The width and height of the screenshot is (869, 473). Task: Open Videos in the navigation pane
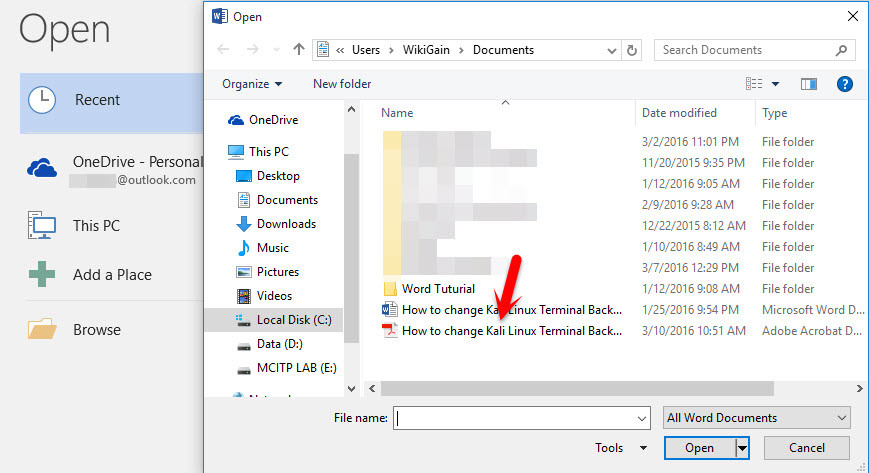264,296
